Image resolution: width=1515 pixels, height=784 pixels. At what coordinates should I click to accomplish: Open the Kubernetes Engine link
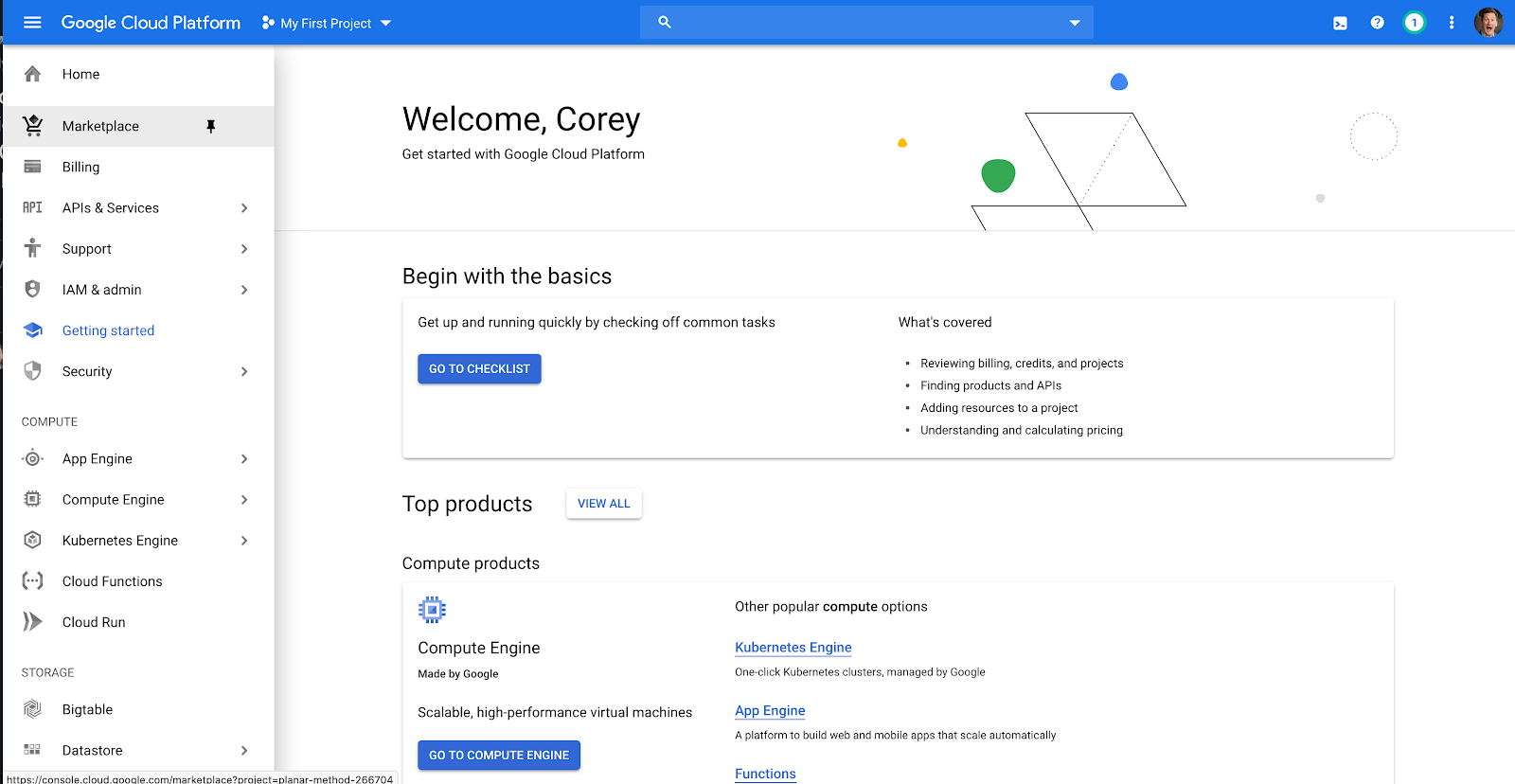pos(793,648)
